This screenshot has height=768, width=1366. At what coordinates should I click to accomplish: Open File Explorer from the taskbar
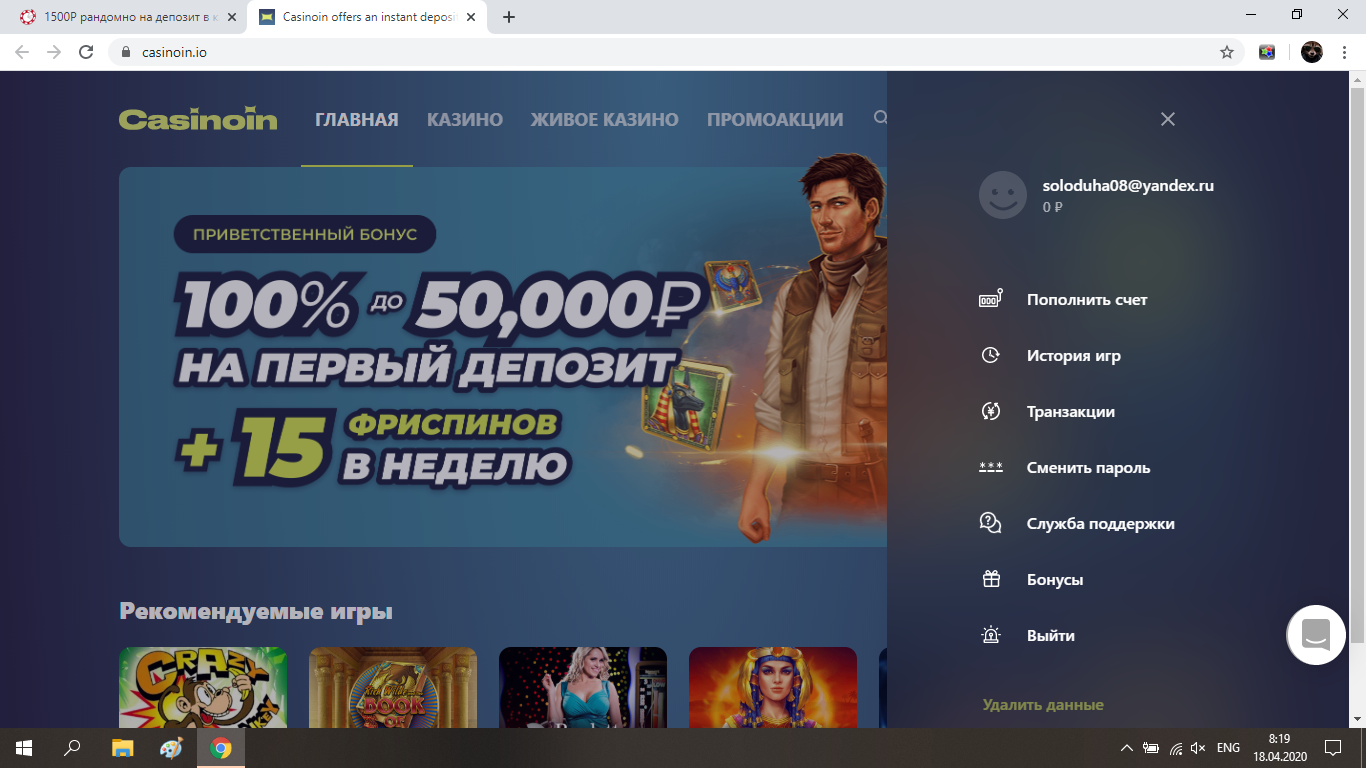coord(122,748)
